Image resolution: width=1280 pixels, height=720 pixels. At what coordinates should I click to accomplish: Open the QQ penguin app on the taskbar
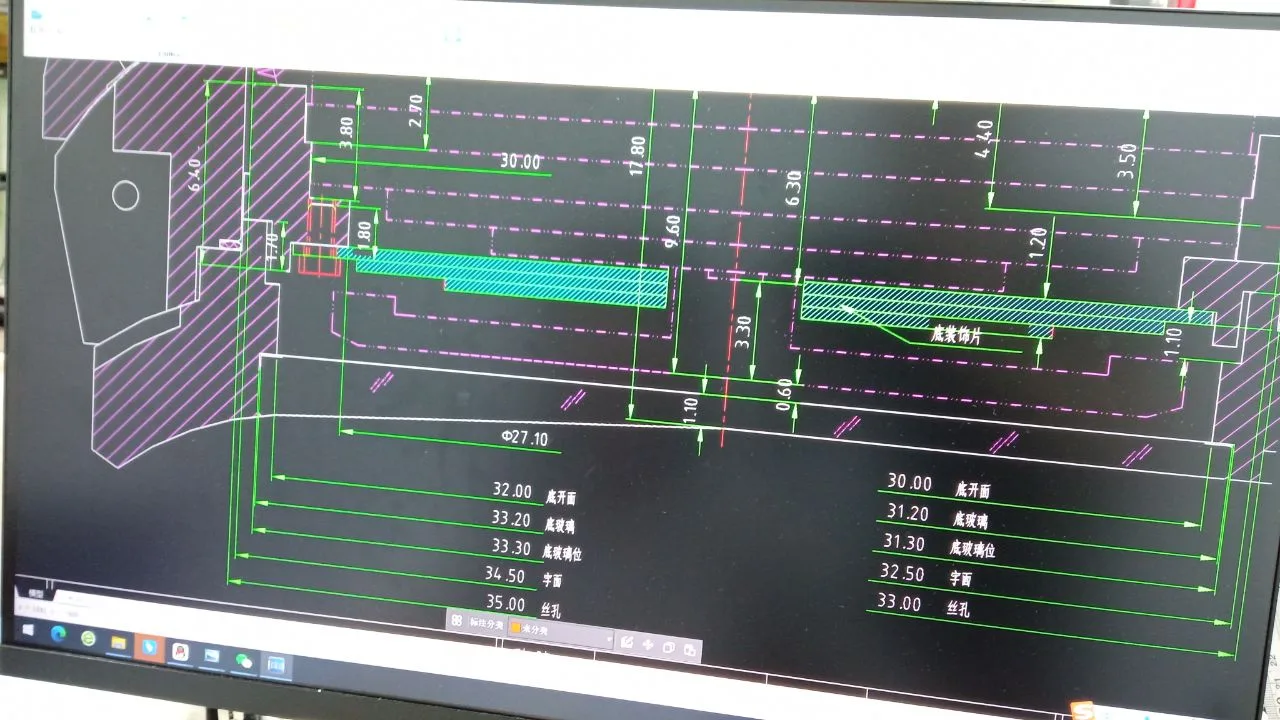(181, 651)
